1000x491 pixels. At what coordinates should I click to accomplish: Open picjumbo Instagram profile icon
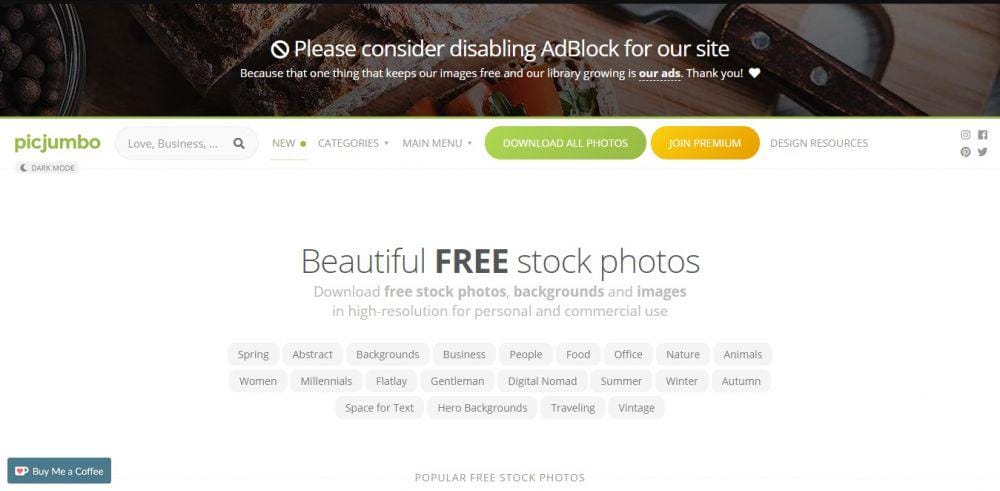point(966,135)
